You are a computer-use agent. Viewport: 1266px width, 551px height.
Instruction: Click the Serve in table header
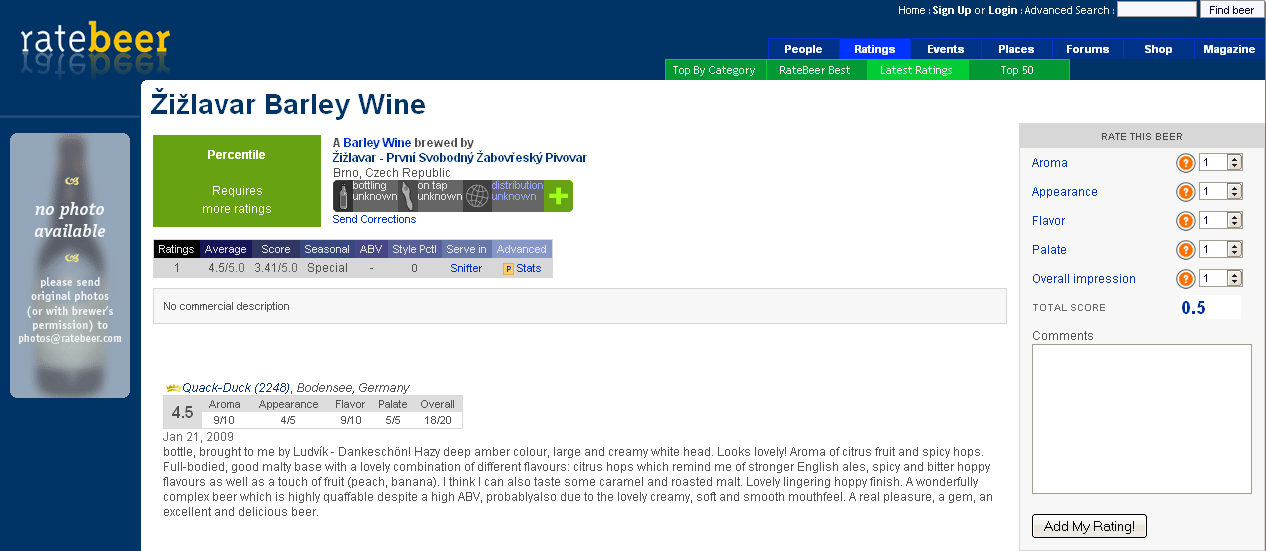pos(466,249)
